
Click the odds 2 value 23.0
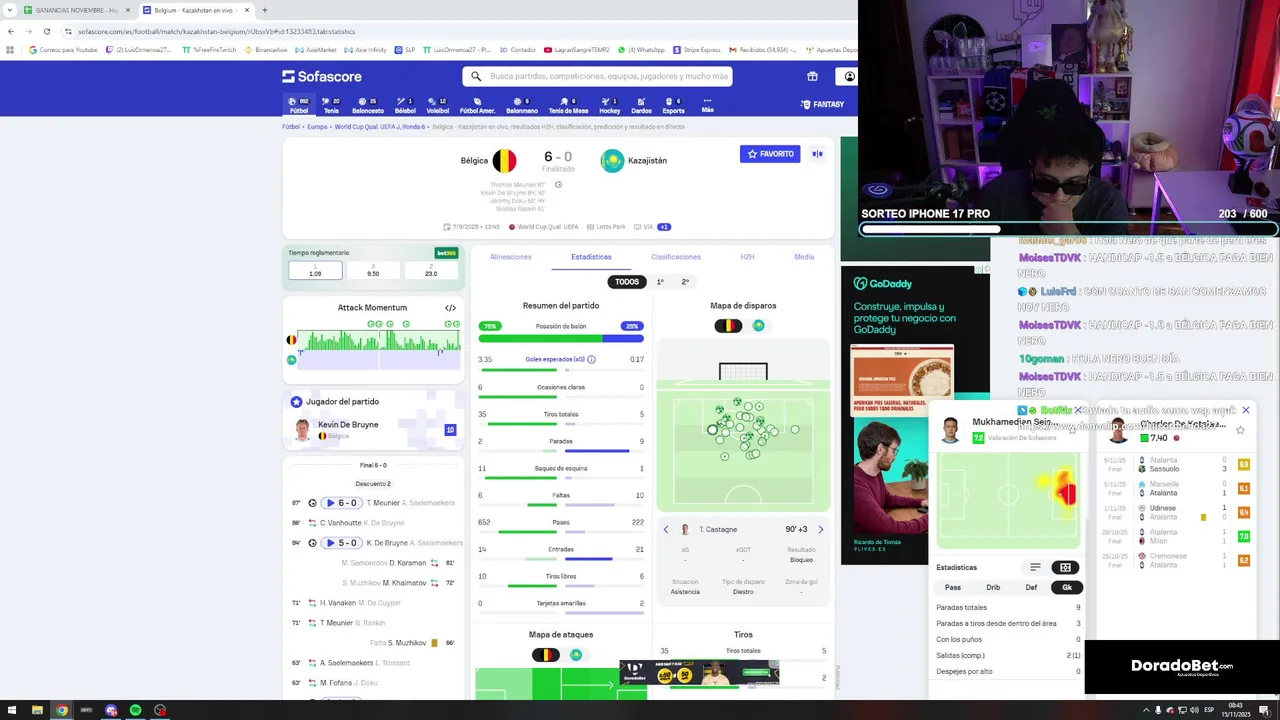tap(431, 271)
